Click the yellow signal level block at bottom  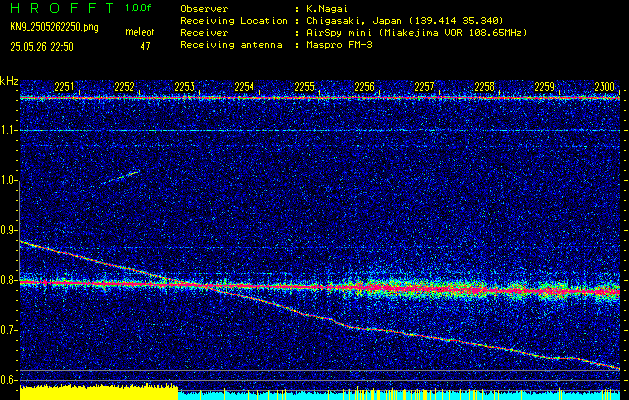pyautogui.click(x=99, y=392)
